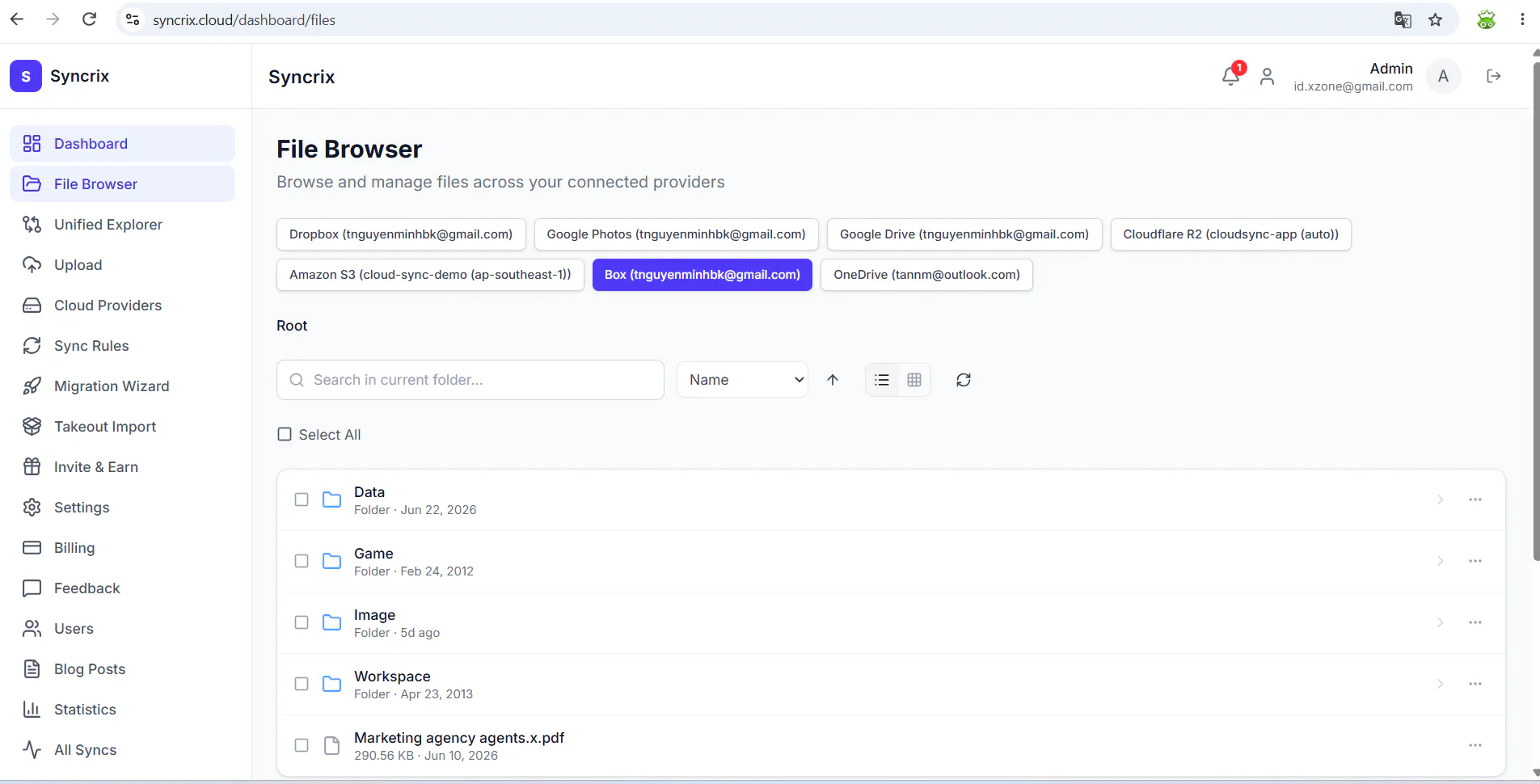Image resolution: width=1540 pixels, height=784 pixels.
Task: Click the browser forward arrow
Action: 53,19
